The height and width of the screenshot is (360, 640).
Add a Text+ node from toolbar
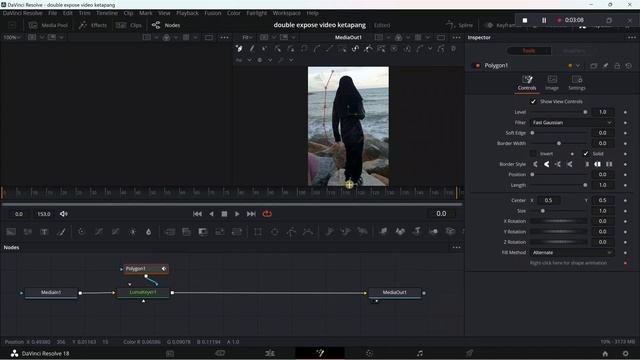[x=44, y=232]
